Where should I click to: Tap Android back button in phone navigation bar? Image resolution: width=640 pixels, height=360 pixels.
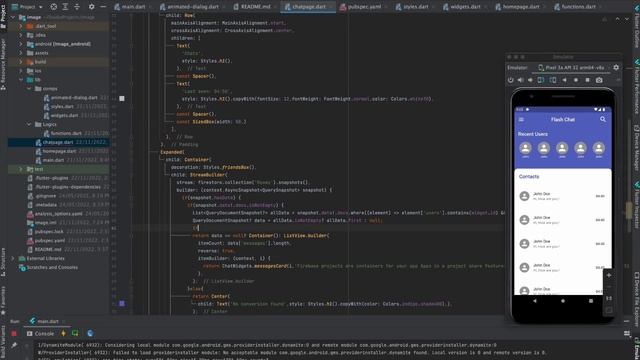535,301
